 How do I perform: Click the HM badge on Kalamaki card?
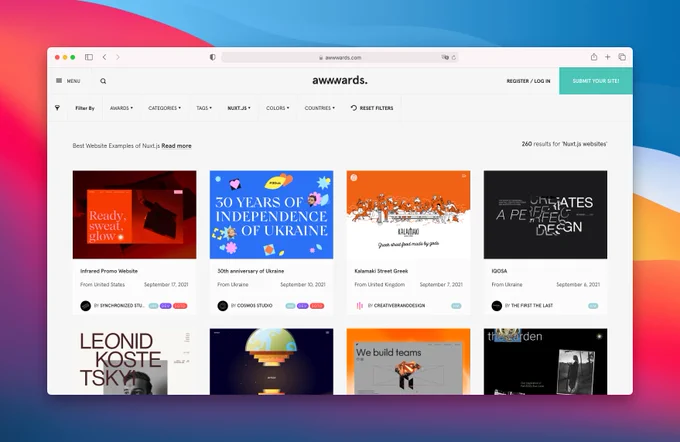(456, 306)
